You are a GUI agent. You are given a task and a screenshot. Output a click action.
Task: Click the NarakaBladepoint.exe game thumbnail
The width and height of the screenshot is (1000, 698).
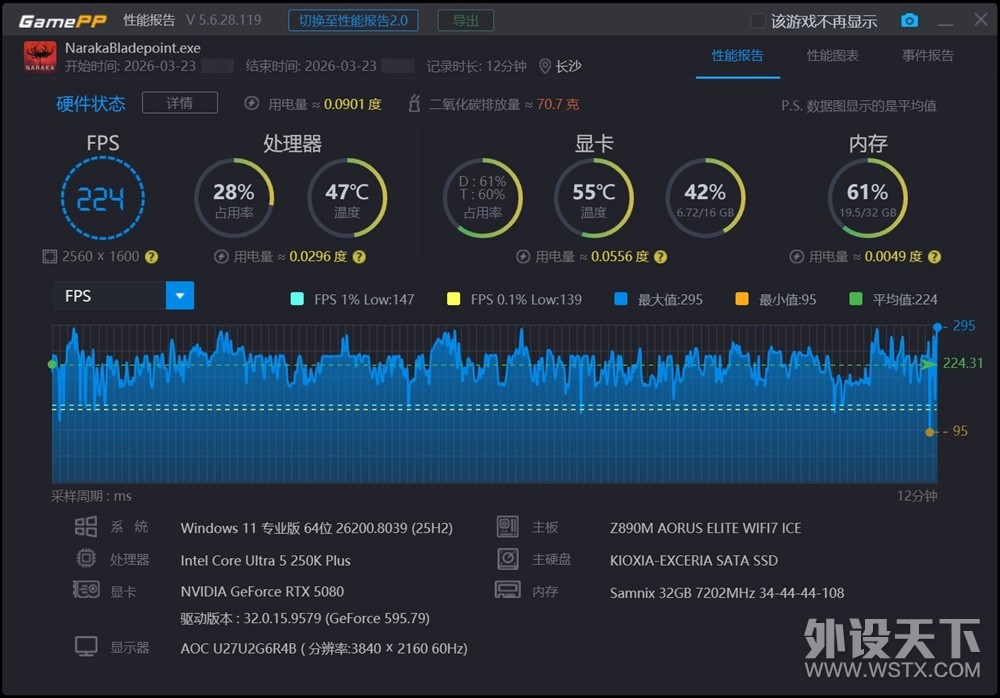pyautogui.click(x=39, y=57)
